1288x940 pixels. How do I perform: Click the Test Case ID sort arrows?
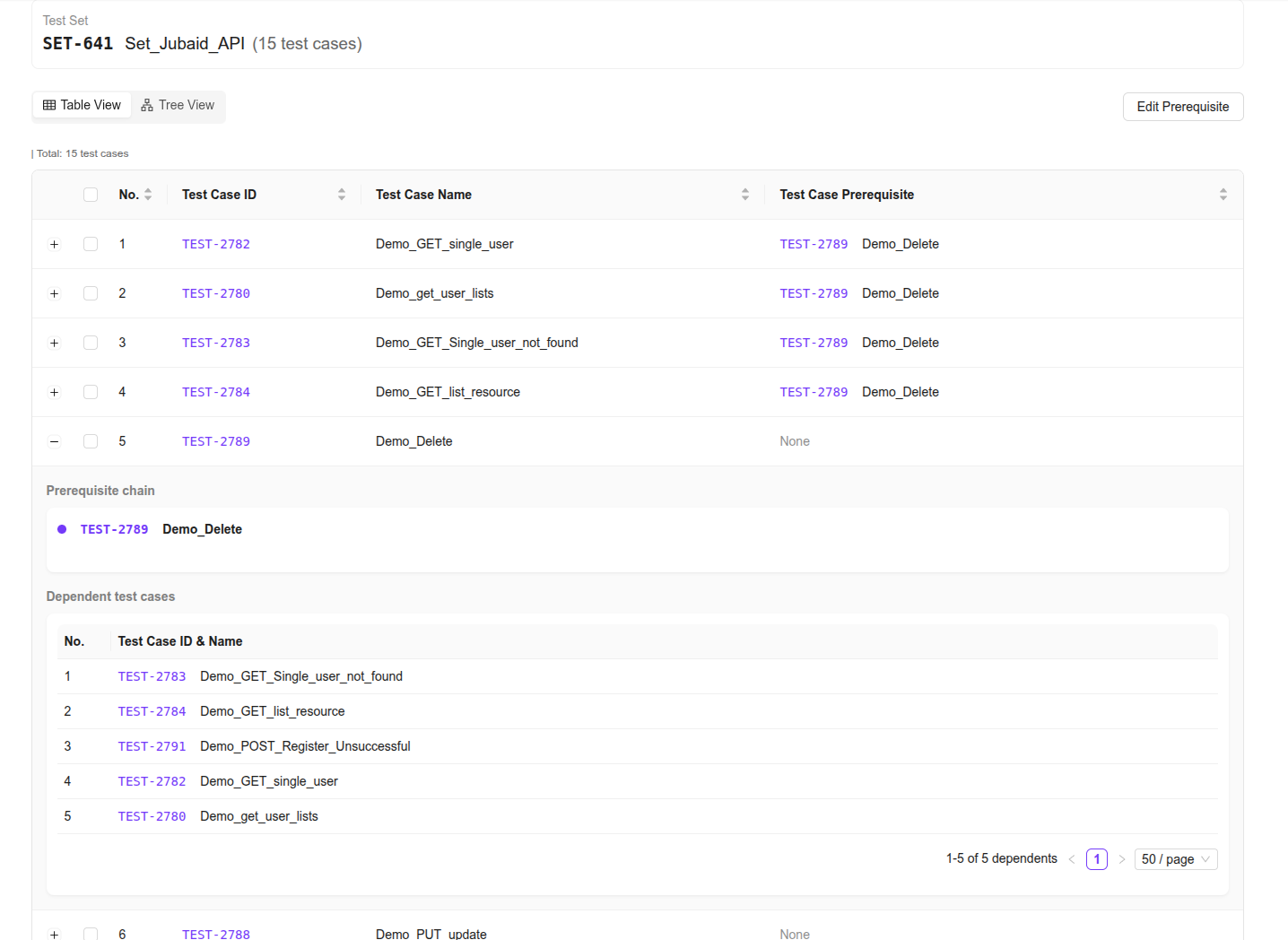[342, 195]
